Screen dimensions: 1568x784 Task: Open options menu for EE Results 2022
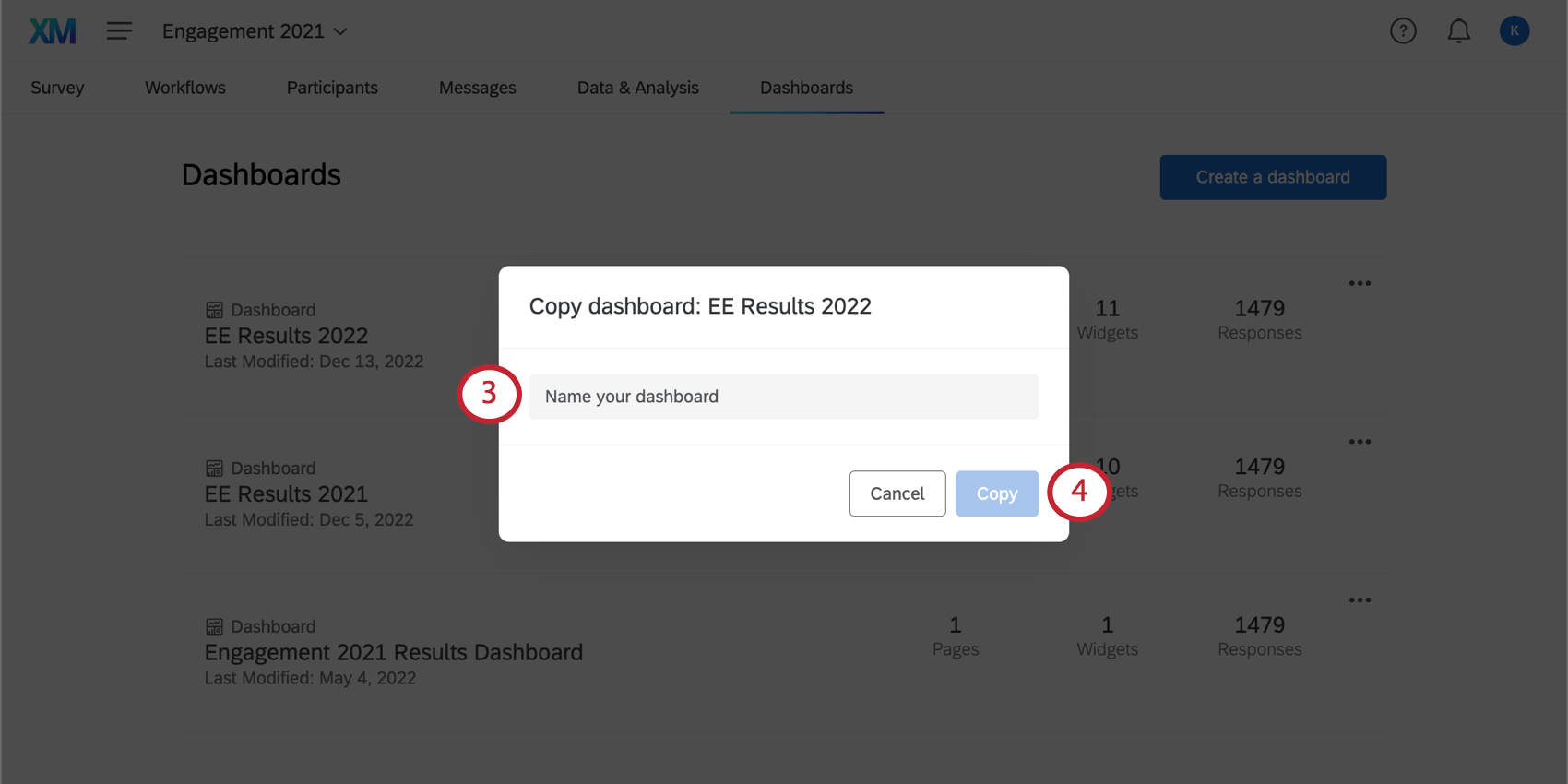(x=1360, y=283)
